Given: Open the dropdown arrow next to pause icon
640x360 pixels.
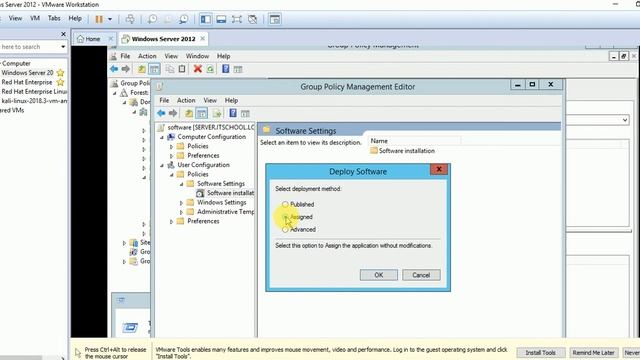Looking at the screenshot, I should (x=110, y=19).
